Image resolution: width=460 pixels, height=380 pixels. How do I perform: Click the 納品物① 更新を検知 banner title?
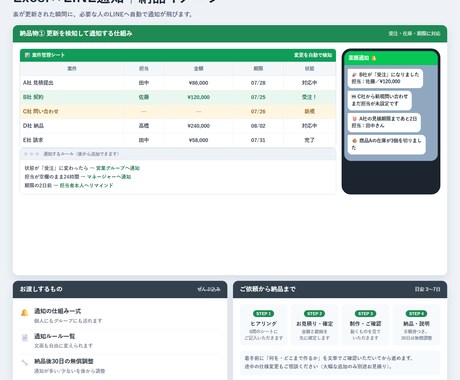pos(76,33)
